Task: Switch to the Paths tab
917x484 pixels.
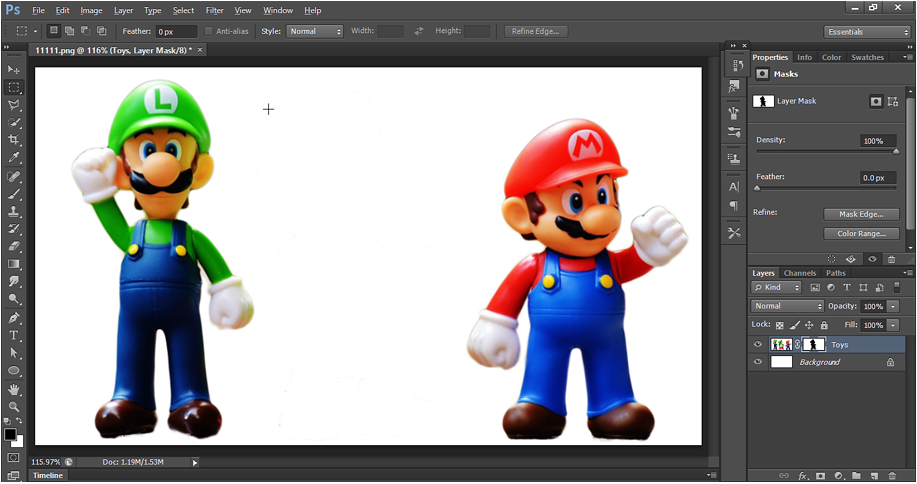Action: coord(836,273)
